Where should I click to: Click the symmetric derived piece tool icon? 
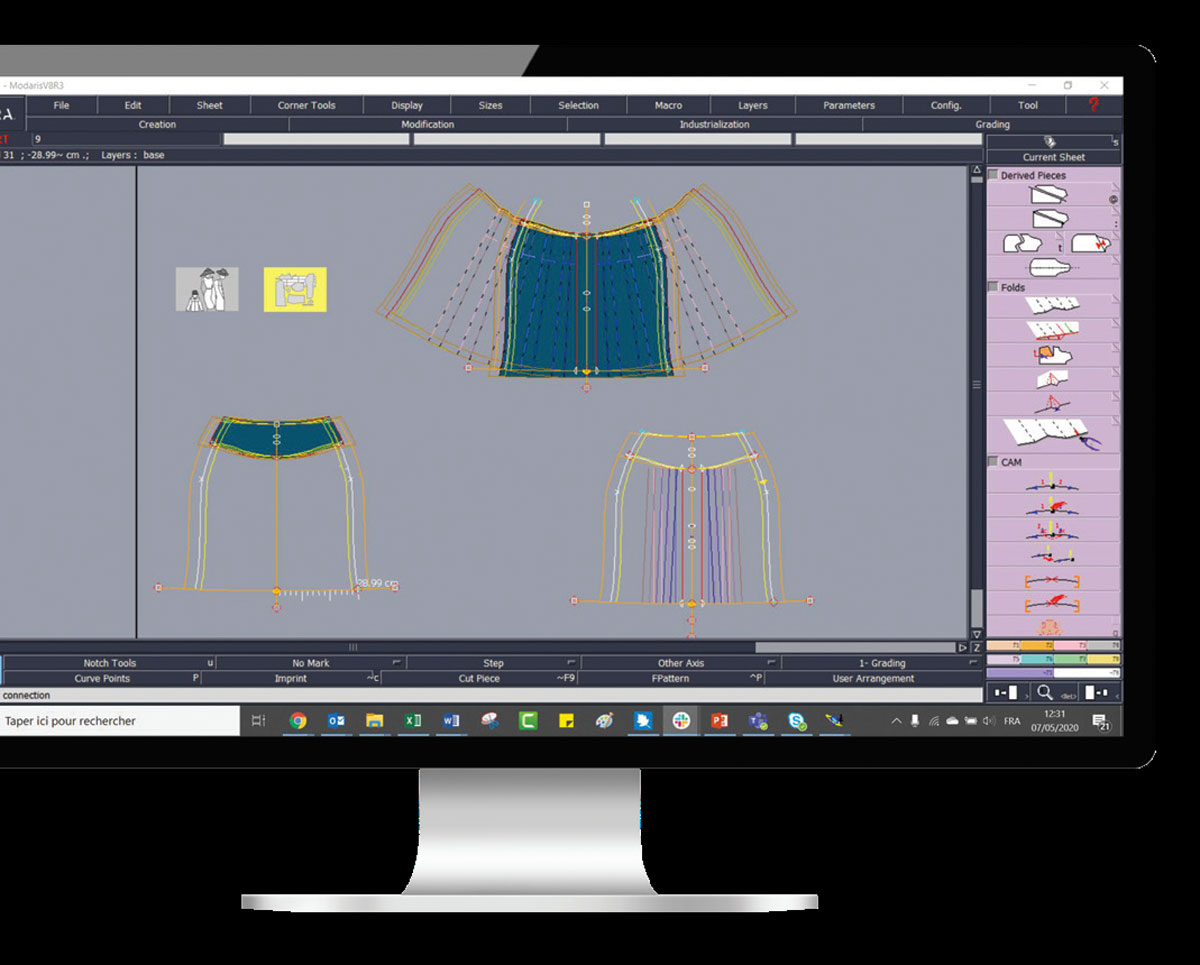[1049, 268]
